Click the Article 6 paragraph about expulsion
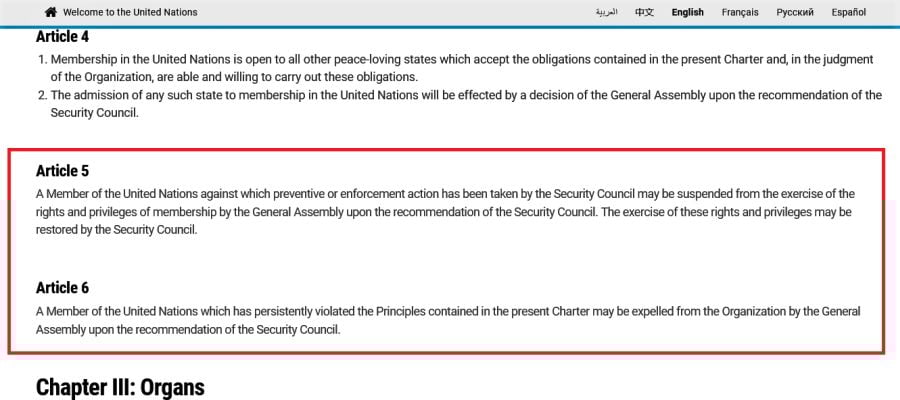900x400 pixels. (445, 320)
